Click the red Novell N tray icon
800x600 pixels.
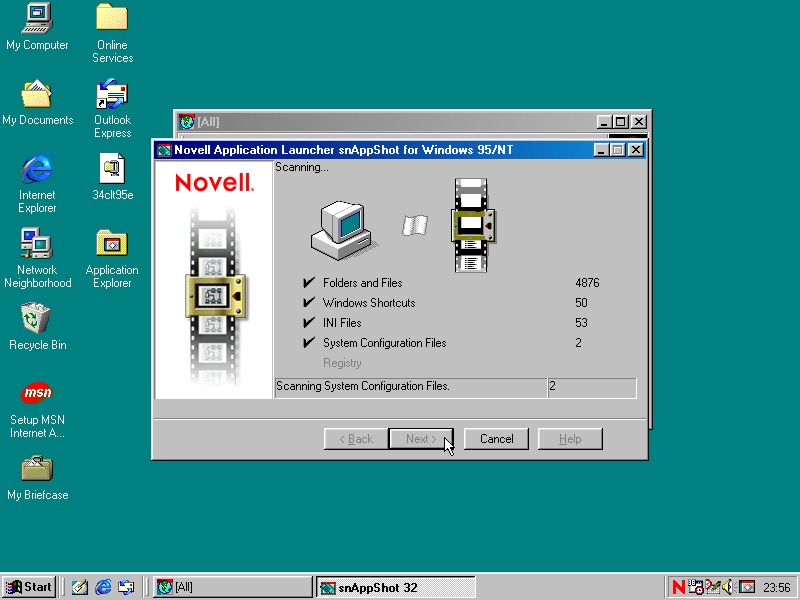click(x=679, y=587)
